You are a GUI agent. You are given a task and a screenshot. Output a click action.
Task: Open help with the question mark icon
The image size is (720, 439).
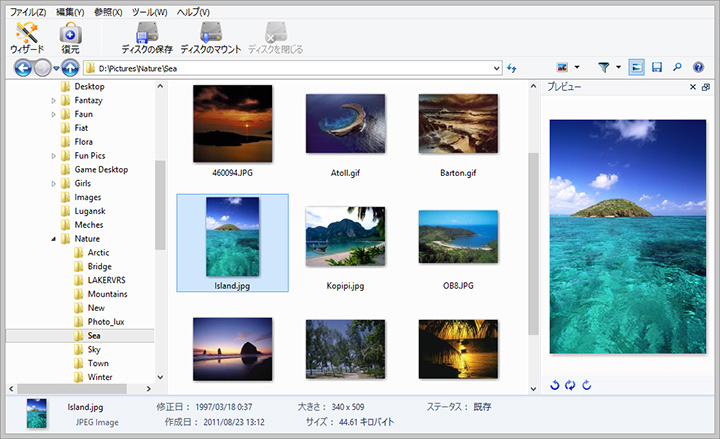[x=698, y=68]
